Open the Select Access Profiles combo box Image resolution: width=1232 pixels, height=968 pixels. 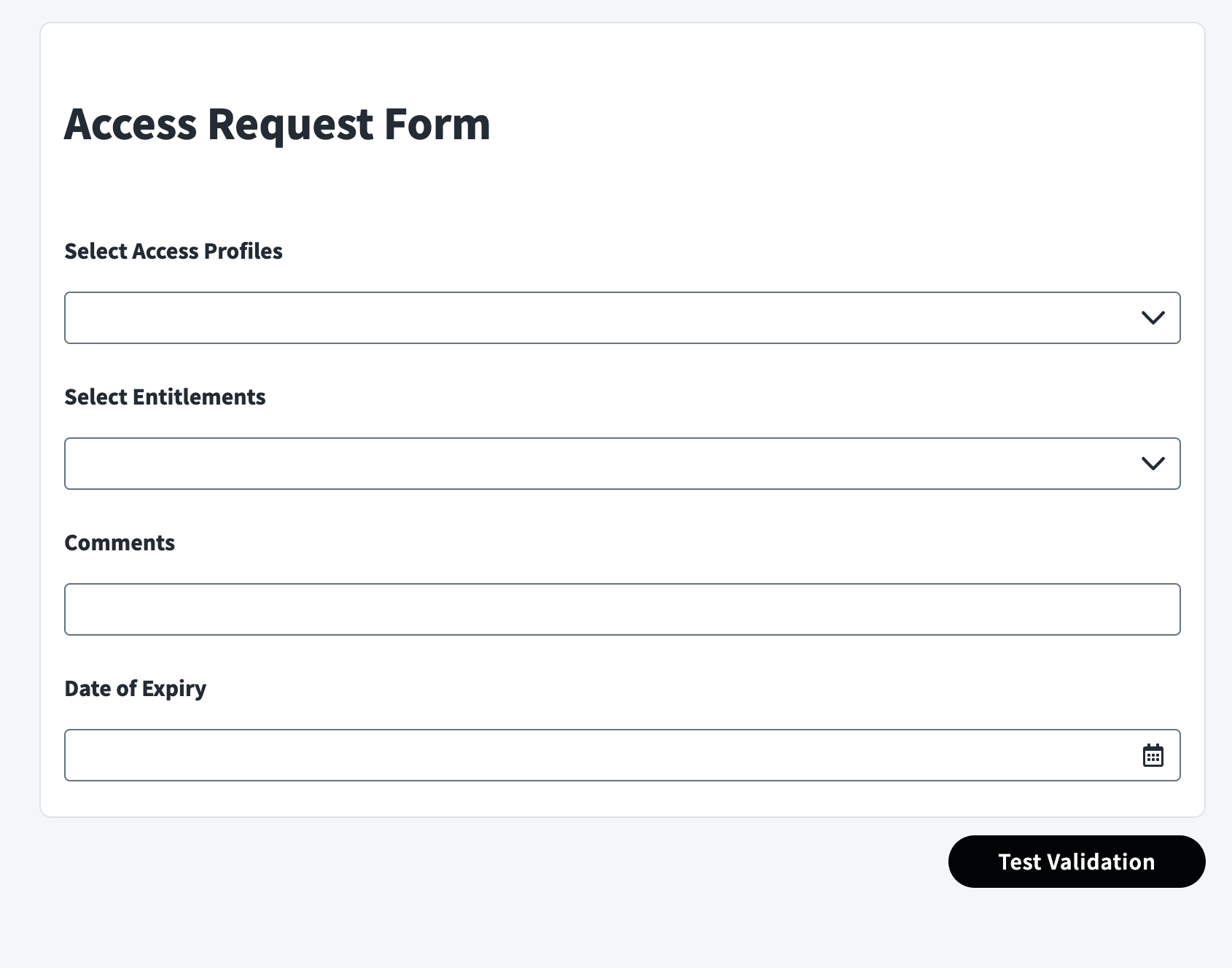pyautogui.click(x=598, y=318)
